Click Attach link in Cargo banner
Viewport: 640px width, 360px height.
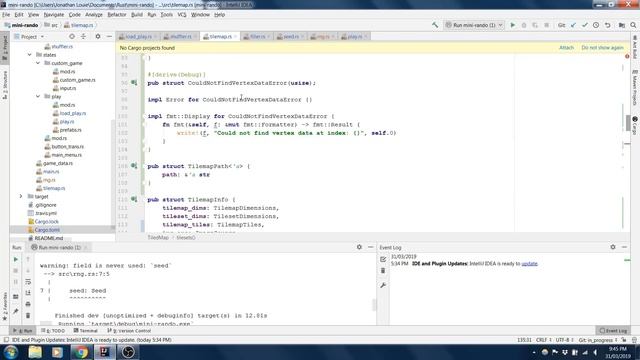click(566, 48)
